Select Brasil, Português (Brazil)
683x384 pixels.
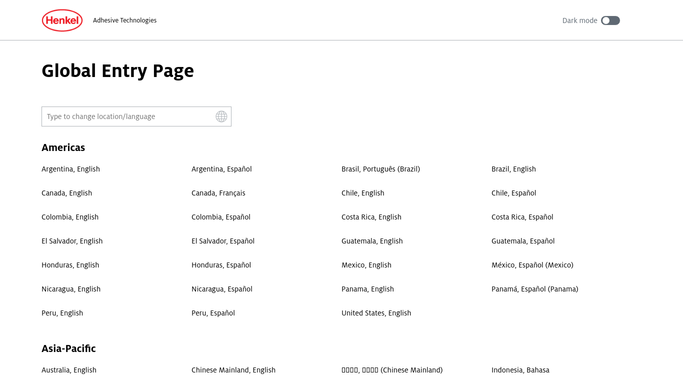point(381,169)
